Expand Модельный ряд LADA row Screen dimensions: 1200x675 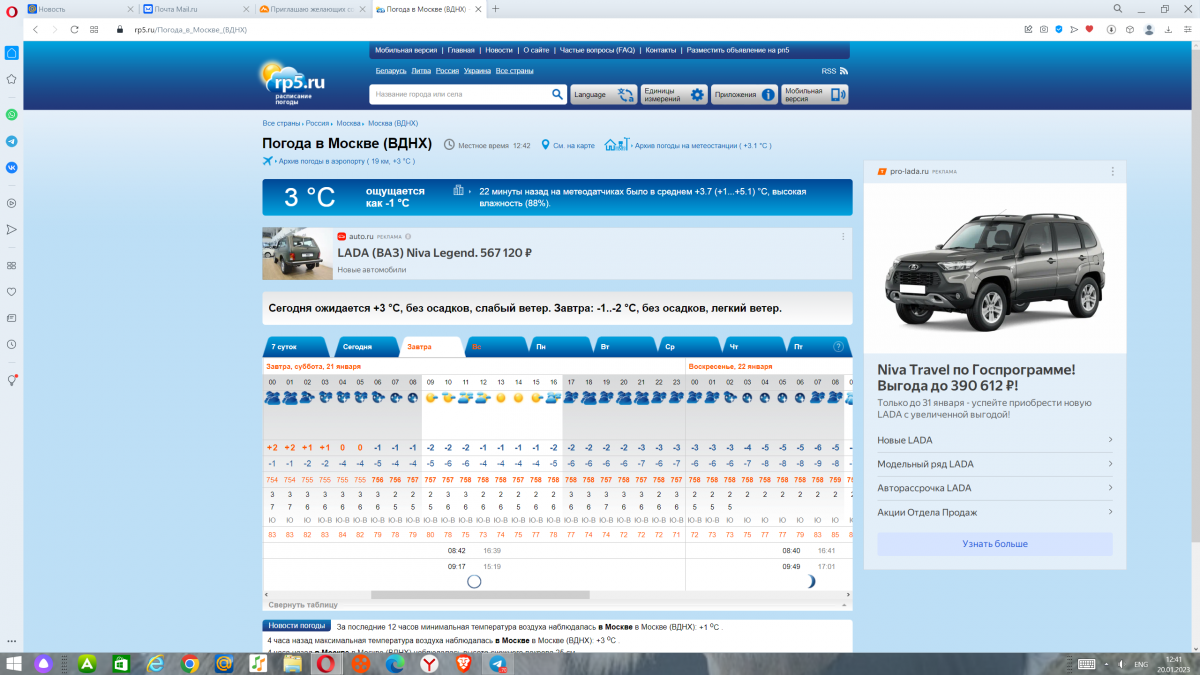tap(995, 464)
